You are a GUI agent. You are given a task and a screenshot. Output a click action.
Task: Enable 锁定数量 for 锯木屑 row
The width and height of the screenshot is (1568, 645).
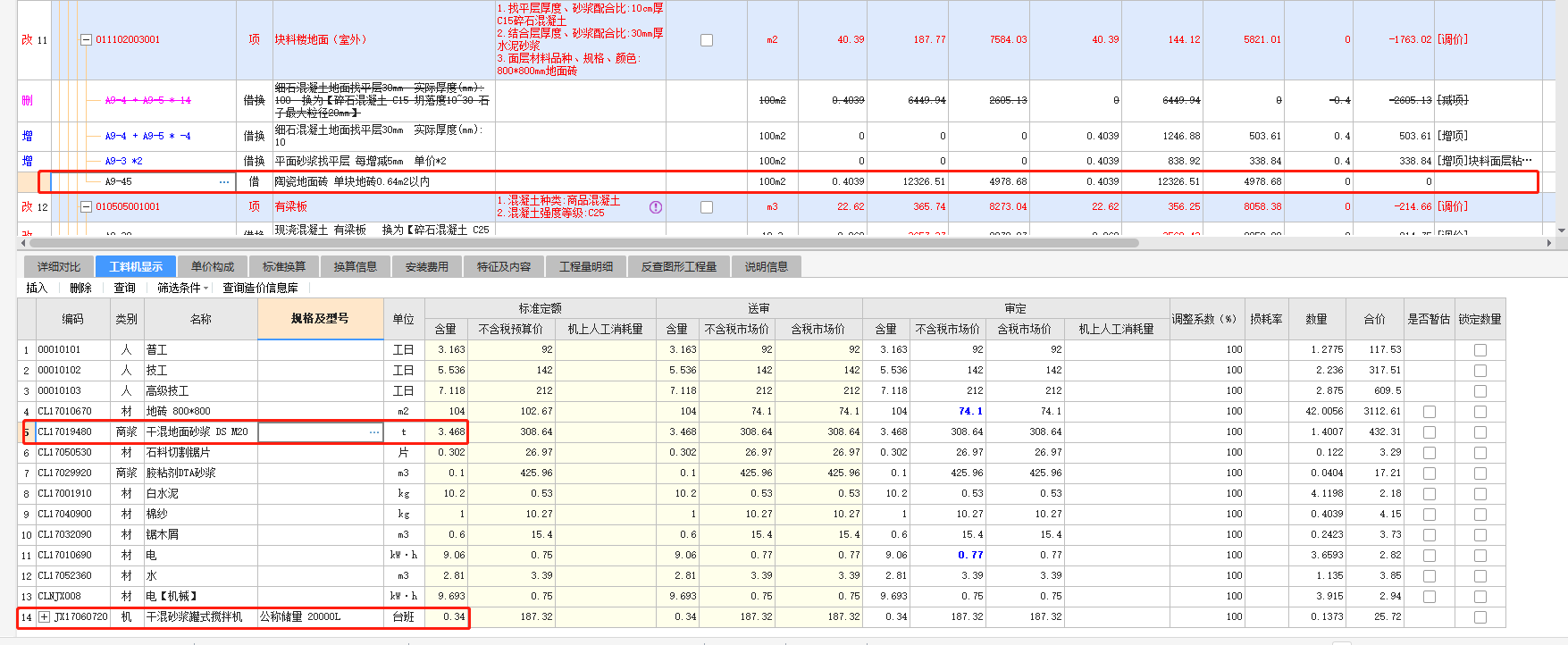(x=1480, y=535)
